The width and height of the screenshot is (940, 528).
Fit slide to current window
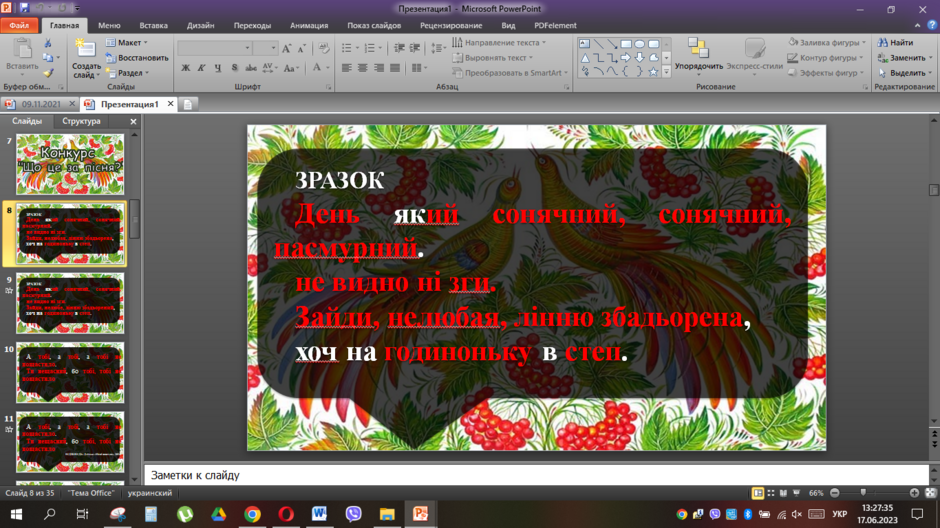(x=930, y=493)
